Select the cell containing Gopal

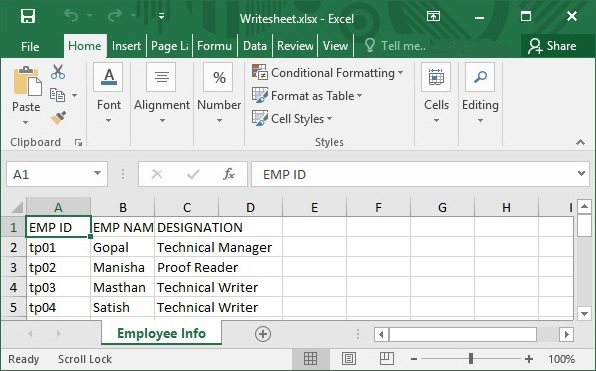tap(122, 247)
